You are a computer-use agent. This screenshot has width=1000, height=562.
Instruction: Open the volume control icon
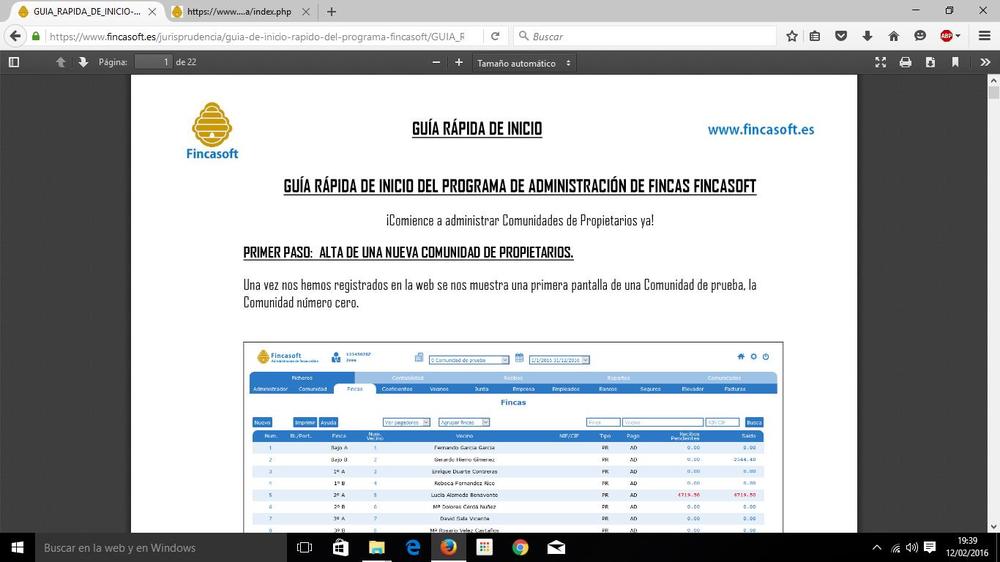(912, 547)
